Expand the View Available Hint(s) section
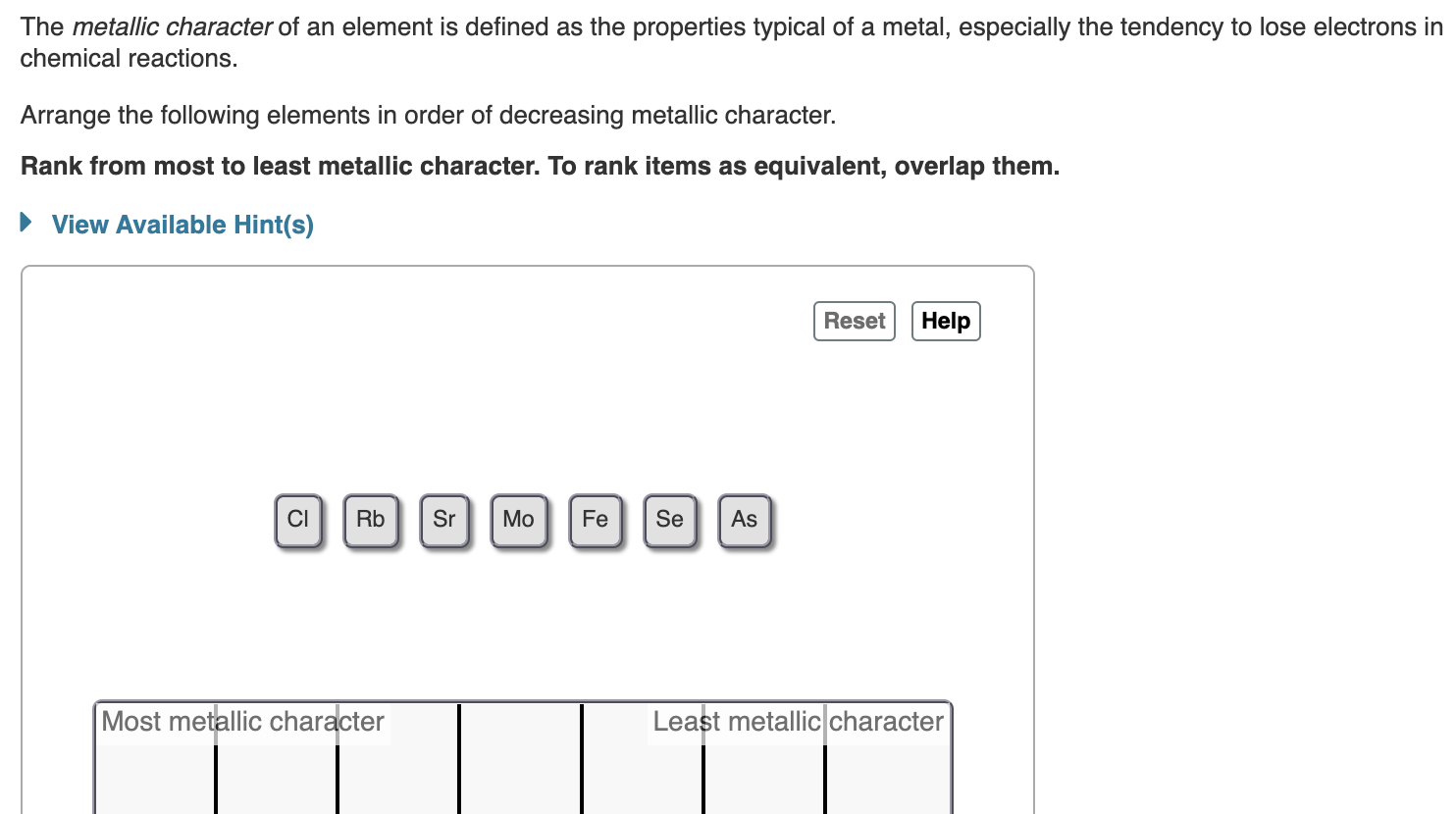The image size is (1456, 814). click(182, 225)
